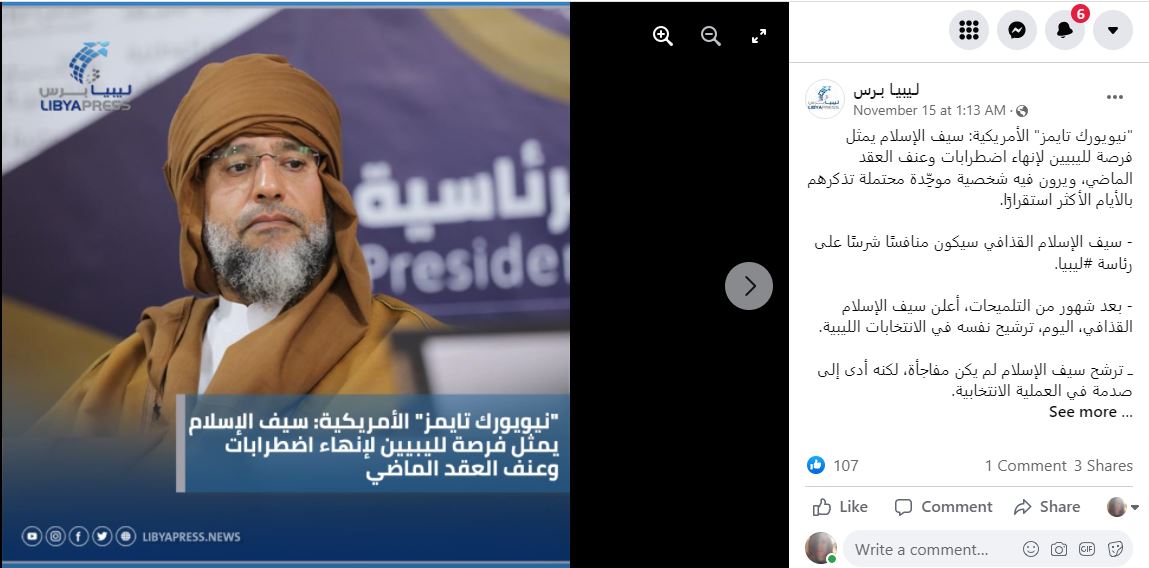Image resolution: width=1149 pixels, height=568 pixels.
Task: Insert an emoji into the comment
Action: 1030,549
